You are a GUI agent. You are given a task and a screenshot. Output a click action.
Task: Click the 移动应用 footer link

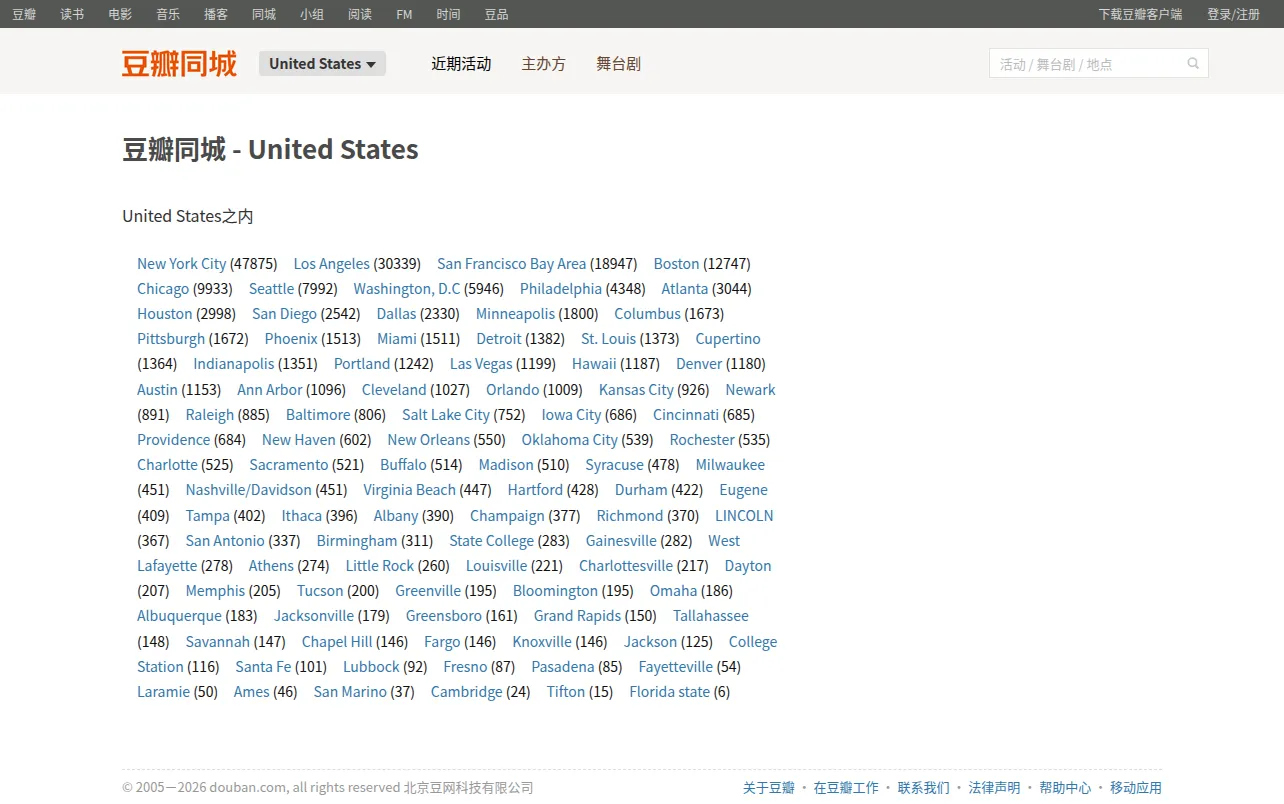point(1136,788)
